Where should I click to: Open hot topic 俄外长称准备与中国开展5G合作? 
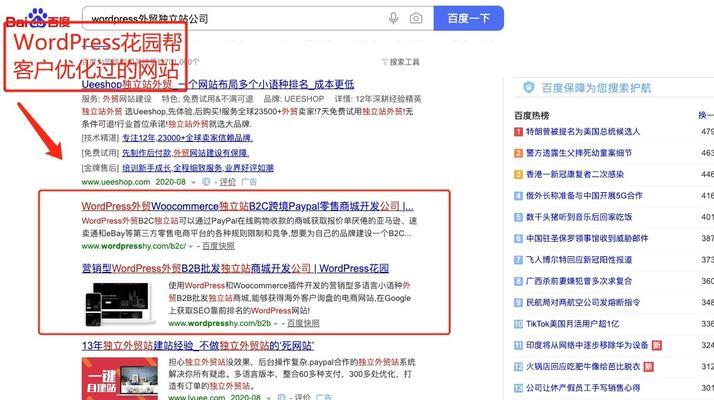click(584, 196)
